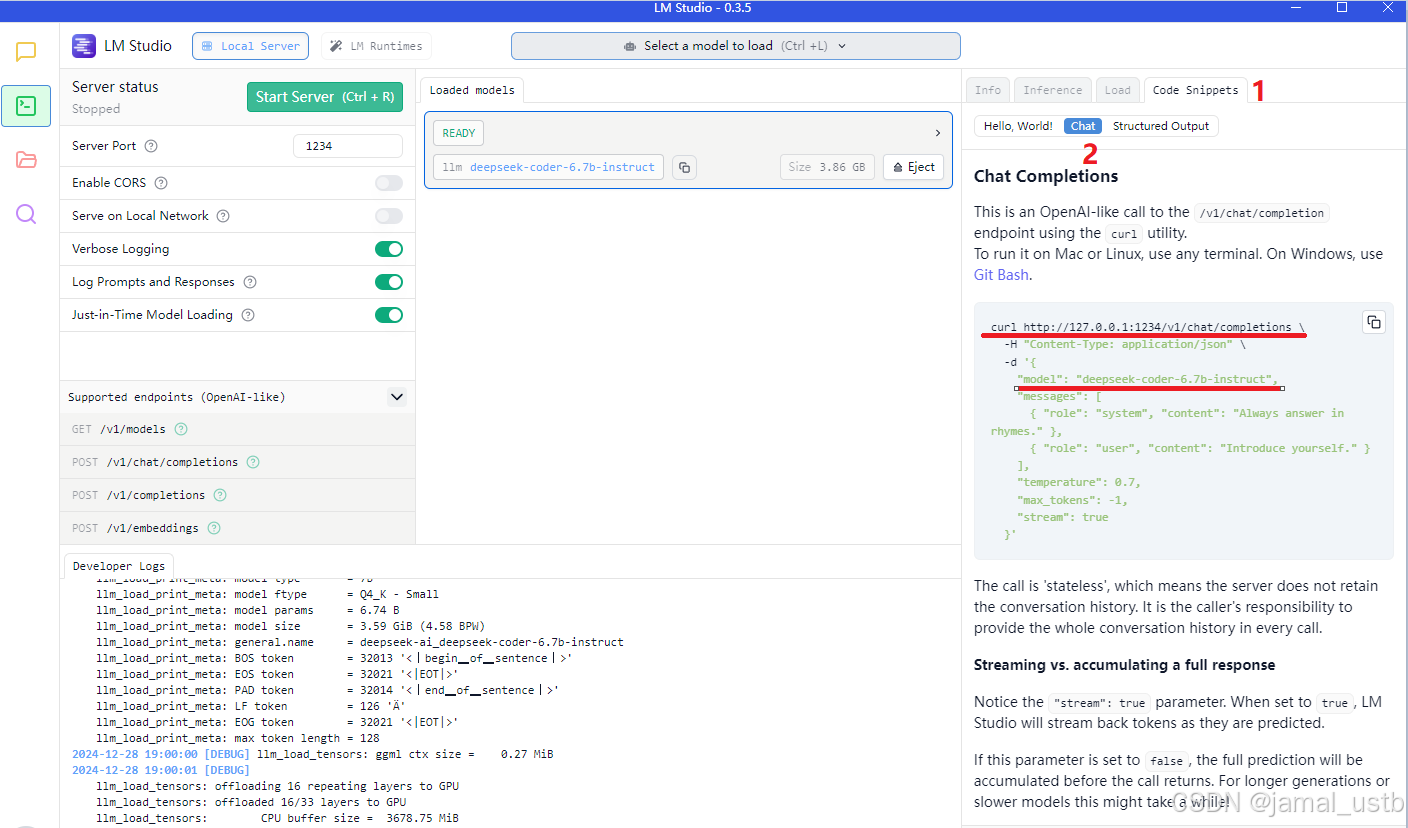Screen dimensions: 1408x828
Task: Open help for the /v1/embeddings endpoint
Action: click(212, 527)
